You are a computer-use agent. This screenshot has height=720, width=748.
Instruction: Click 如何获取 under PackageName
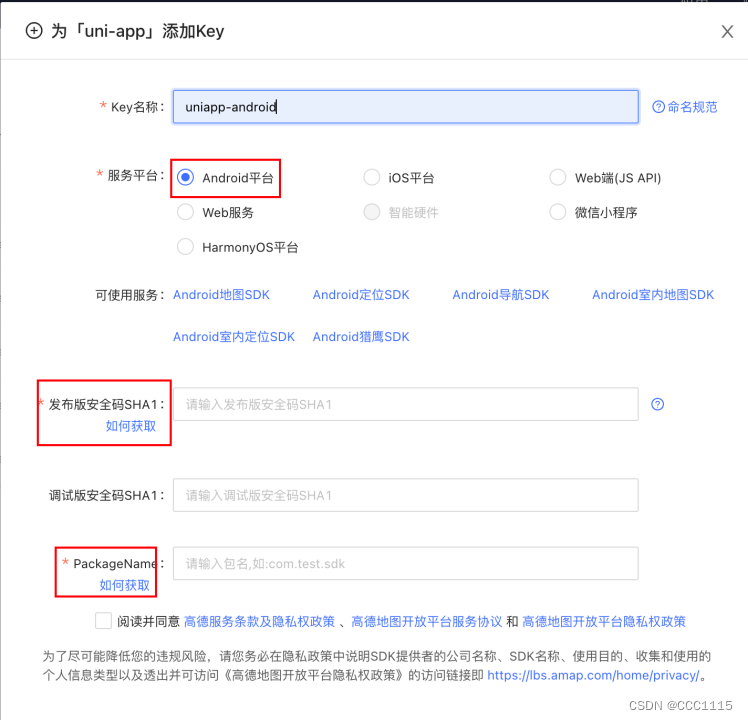[125, 585]
